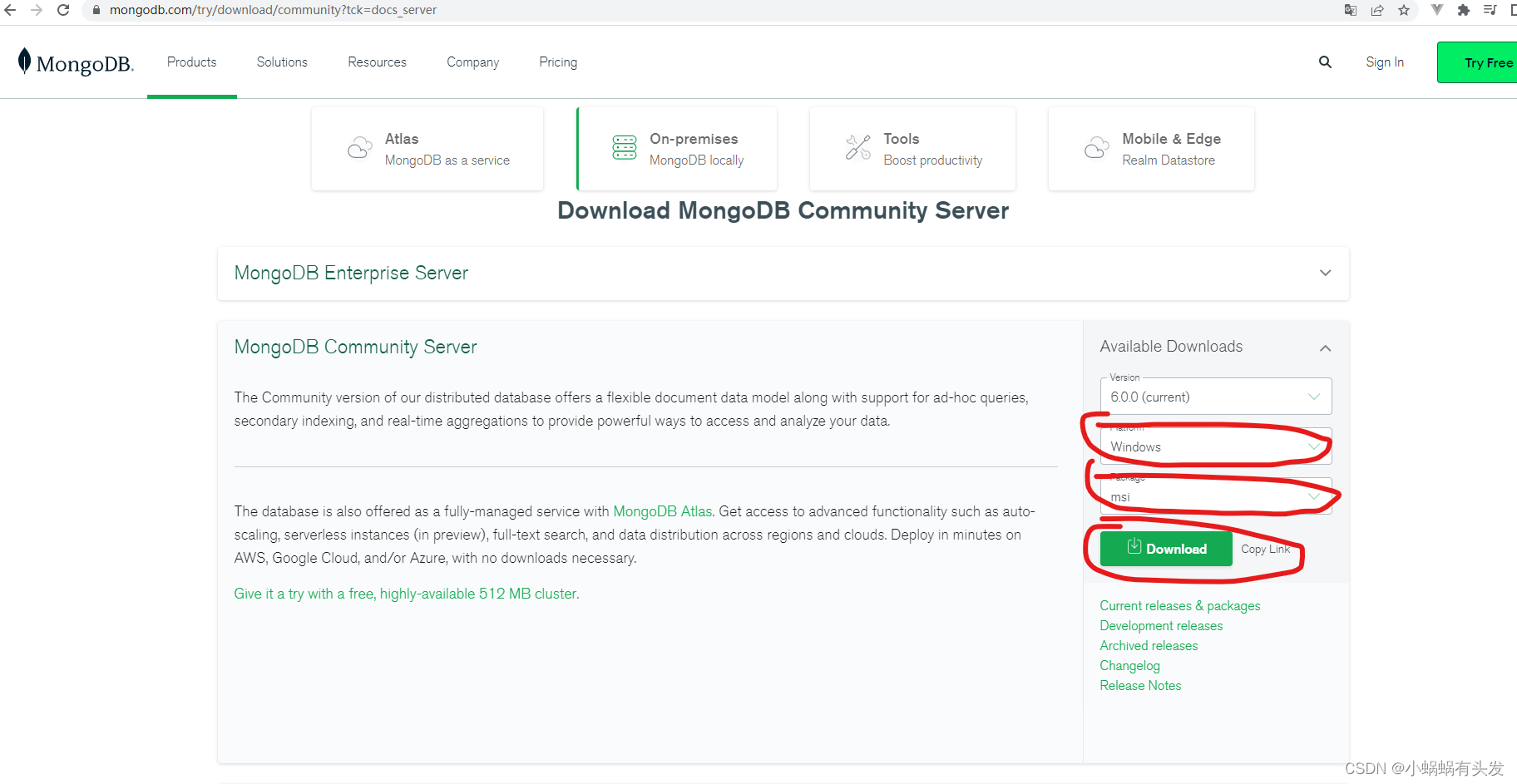This screenshot has height=784, width=1517.
Task: Click the site search magnifier icon
Action: point(1325,62)
